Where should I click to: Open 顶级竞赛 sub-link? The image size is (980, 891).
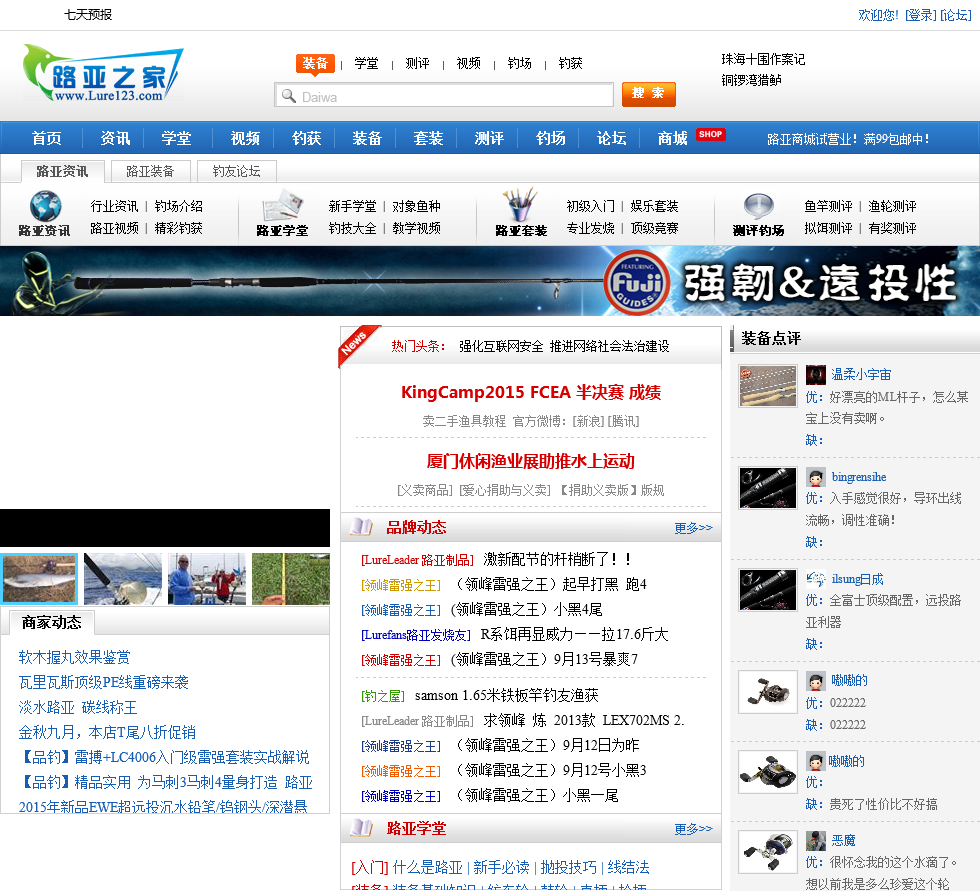pos(654,228)
